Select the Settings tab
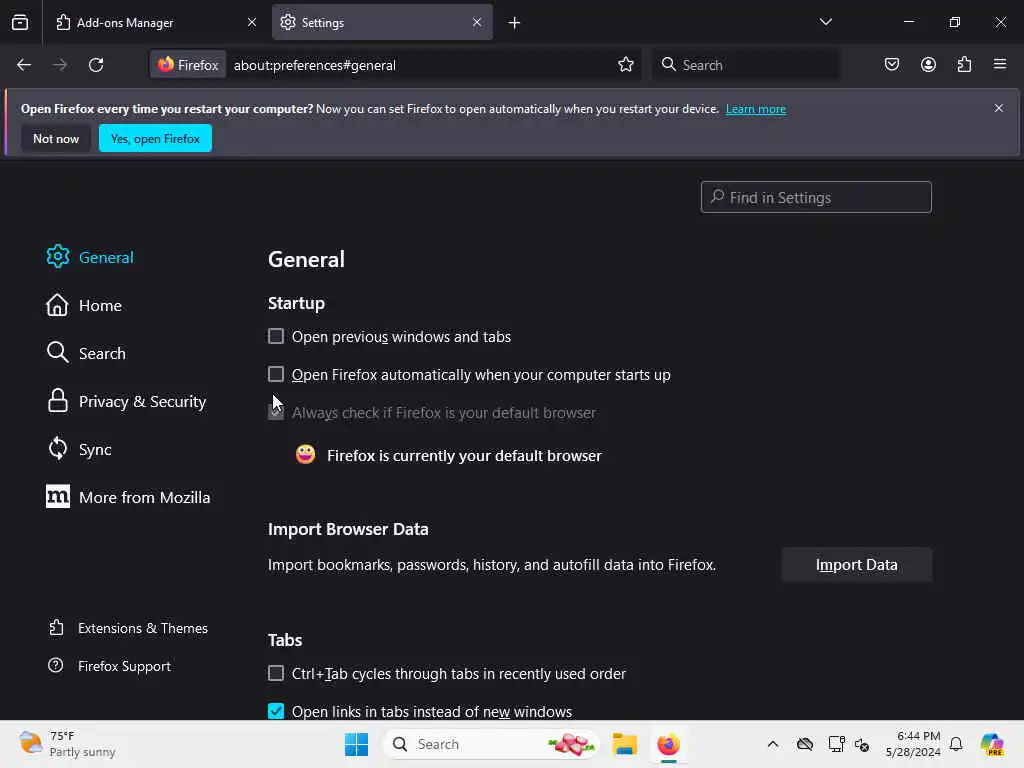This screenshot has width=1024, height=768. 382,22
